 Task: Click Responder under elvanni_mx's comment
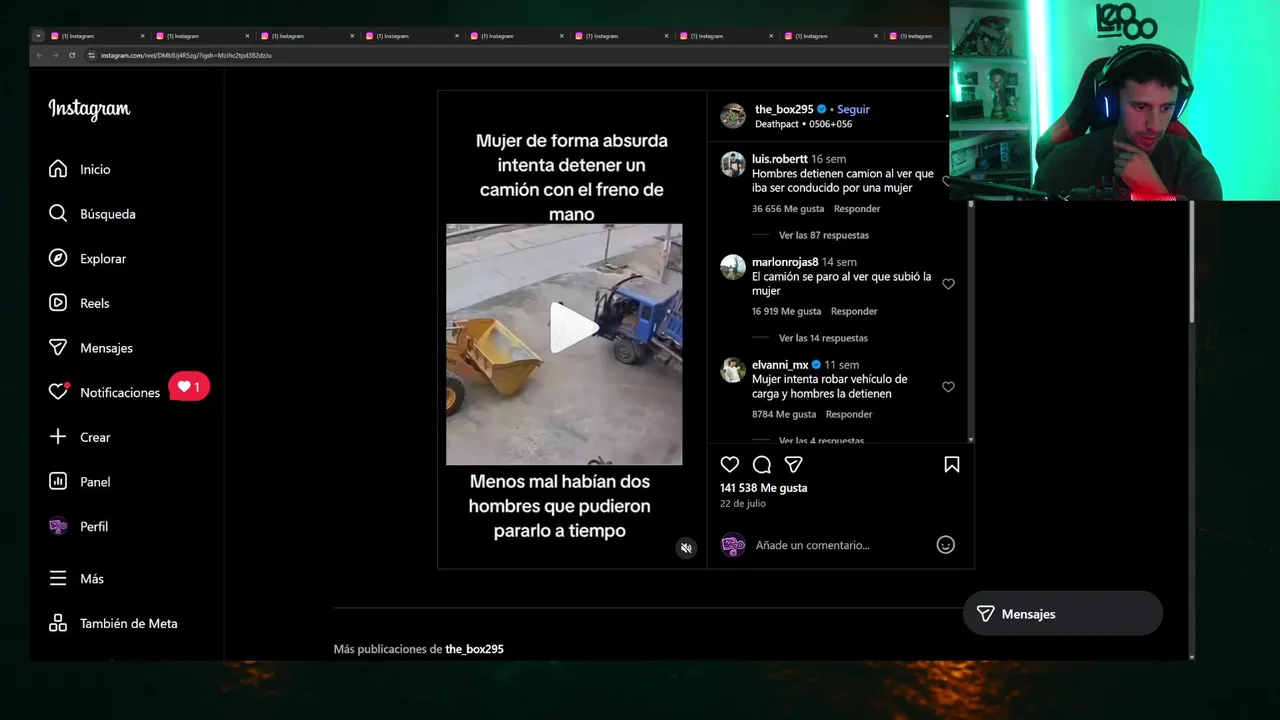click(x=849, y=414)
